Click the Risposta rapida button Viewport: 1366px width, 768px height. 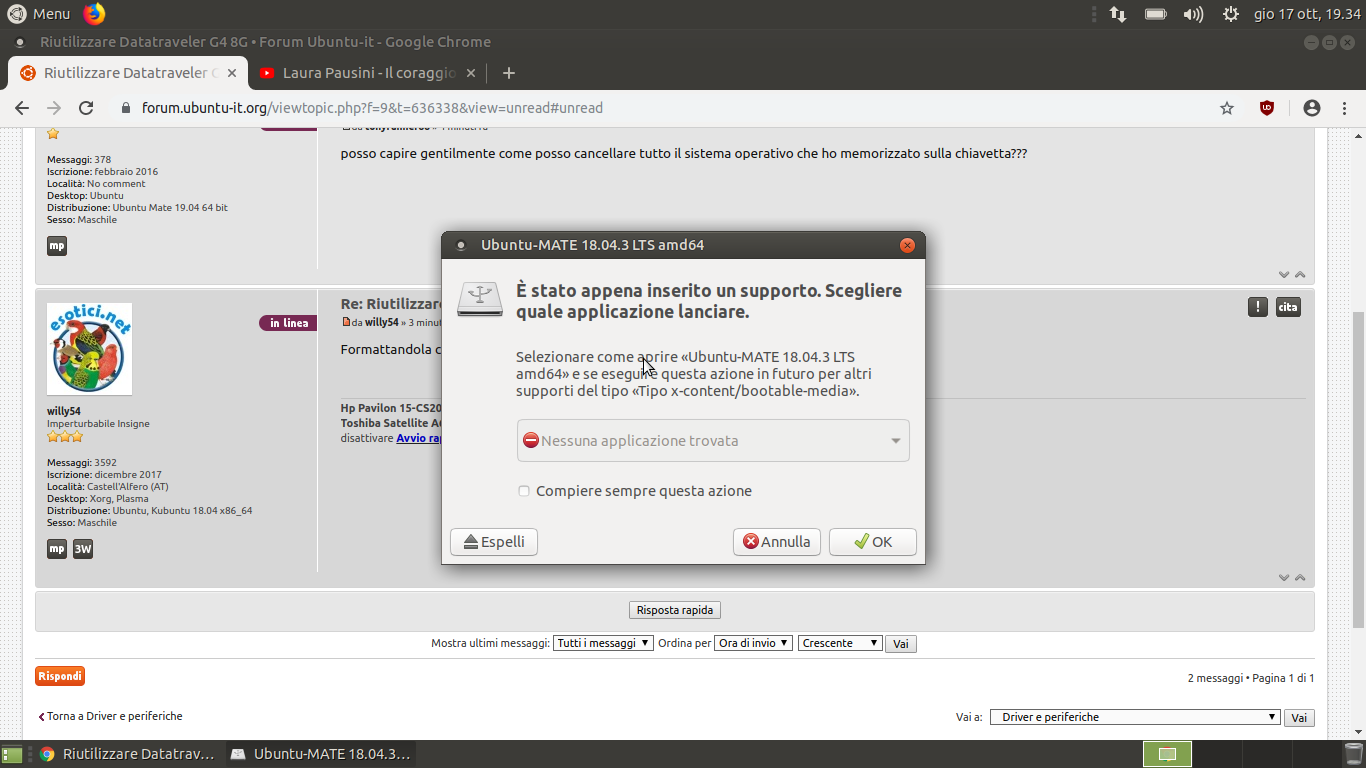675,610
